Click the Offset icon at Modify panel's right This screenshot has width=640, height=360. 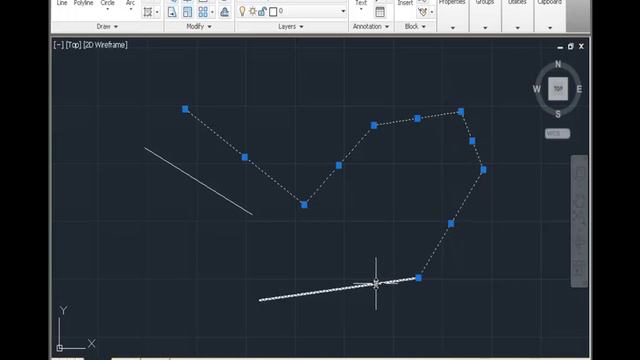(x=224, y=12)
